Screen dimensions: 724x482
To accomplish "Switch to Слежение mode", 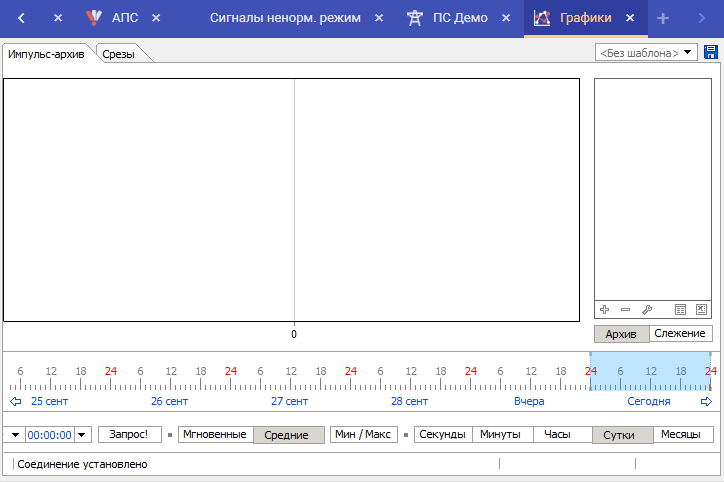I will tap(681, 334).
